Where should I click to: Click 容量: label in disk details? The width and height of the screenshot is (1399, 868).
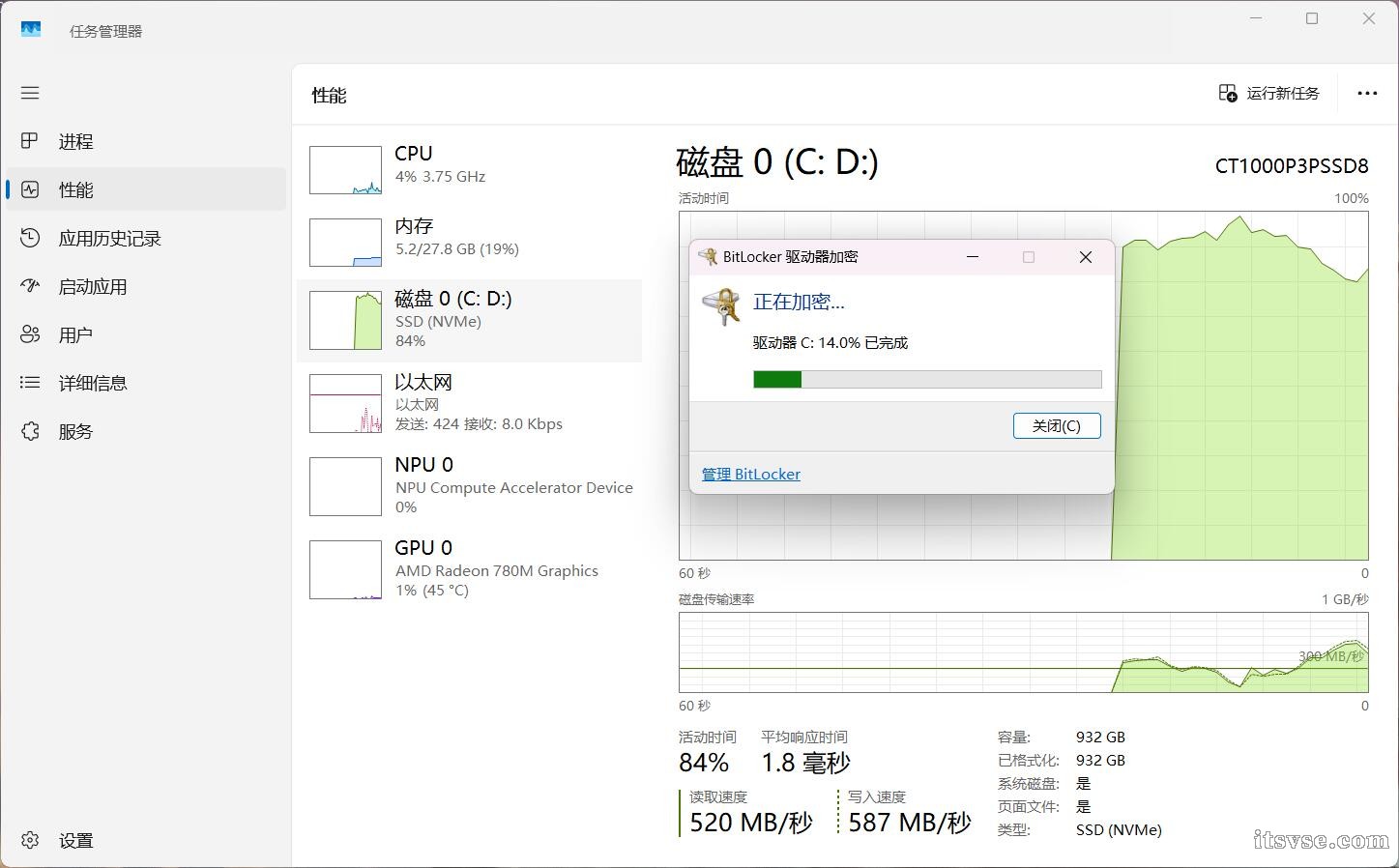1014,738
